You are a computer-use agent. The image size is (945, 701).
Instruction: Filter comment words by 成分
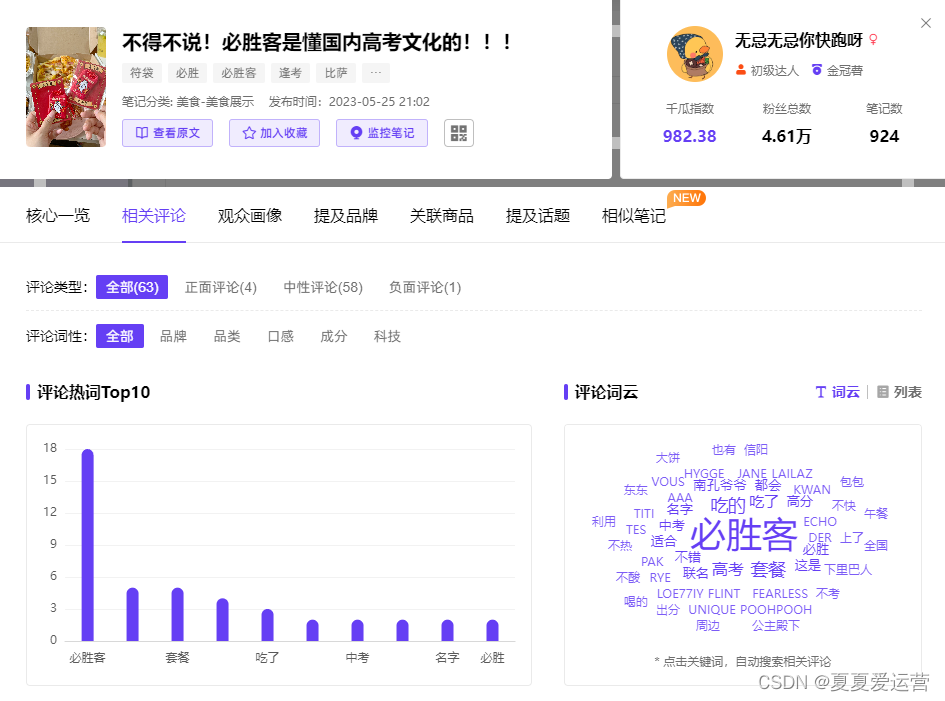[333, 336]
